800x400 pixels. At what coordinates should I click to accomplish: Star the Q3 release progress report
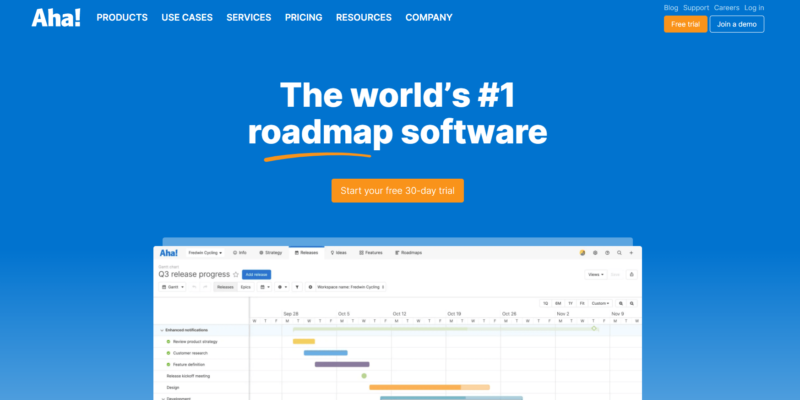[x=236, y=274]
